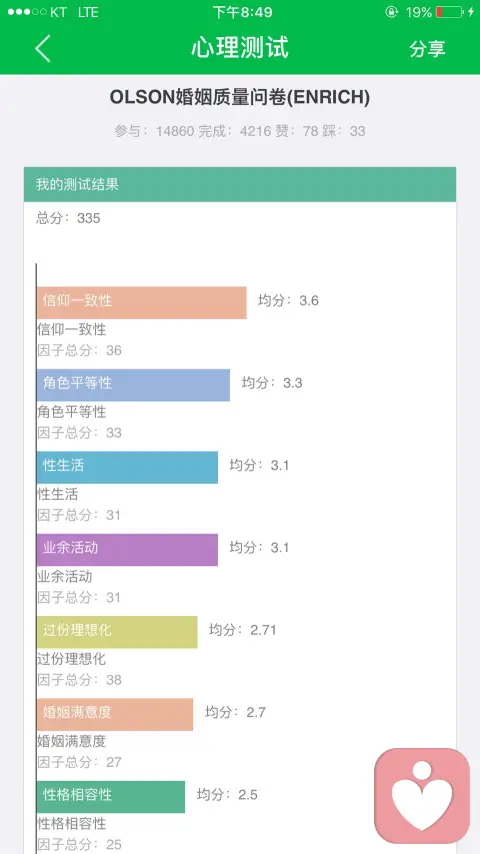480x854 pixels.
Task: Tap the 总分: 335 total score
Action: click(68, 218)
